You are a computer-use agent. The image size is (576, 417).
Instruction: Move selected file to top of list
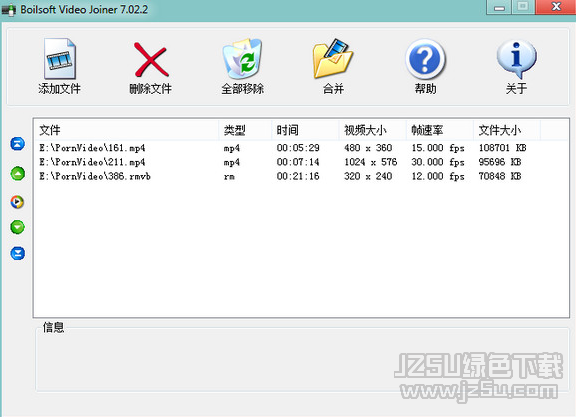[17, 144]
